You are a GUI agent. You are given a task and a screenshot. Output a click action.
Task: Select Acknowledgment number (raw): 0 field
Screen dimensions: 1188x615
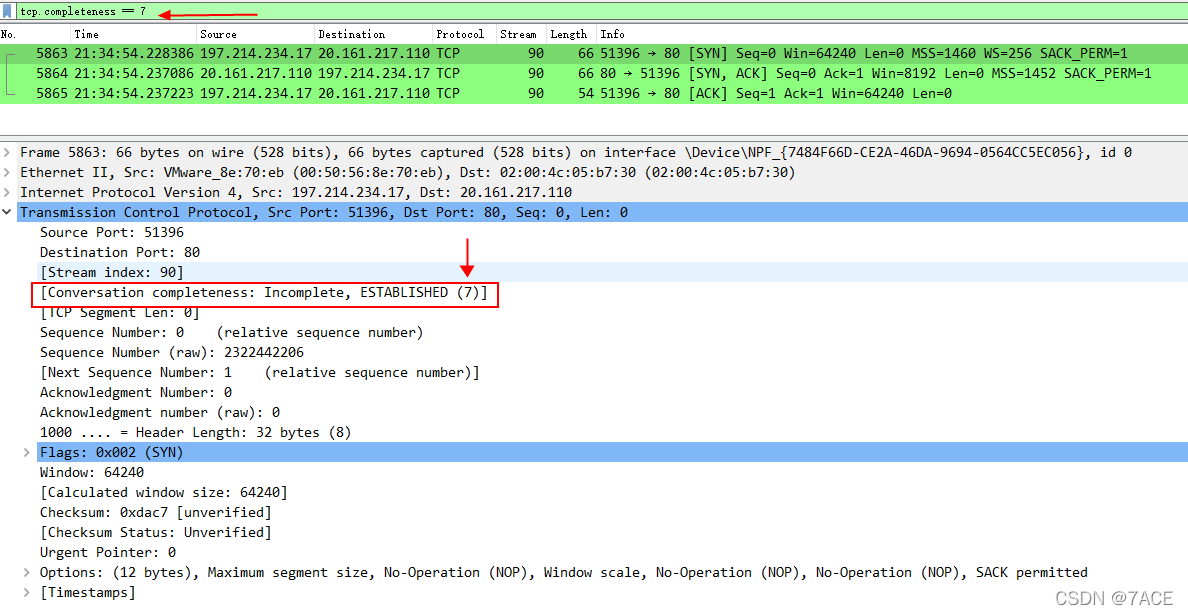(160, 413)
